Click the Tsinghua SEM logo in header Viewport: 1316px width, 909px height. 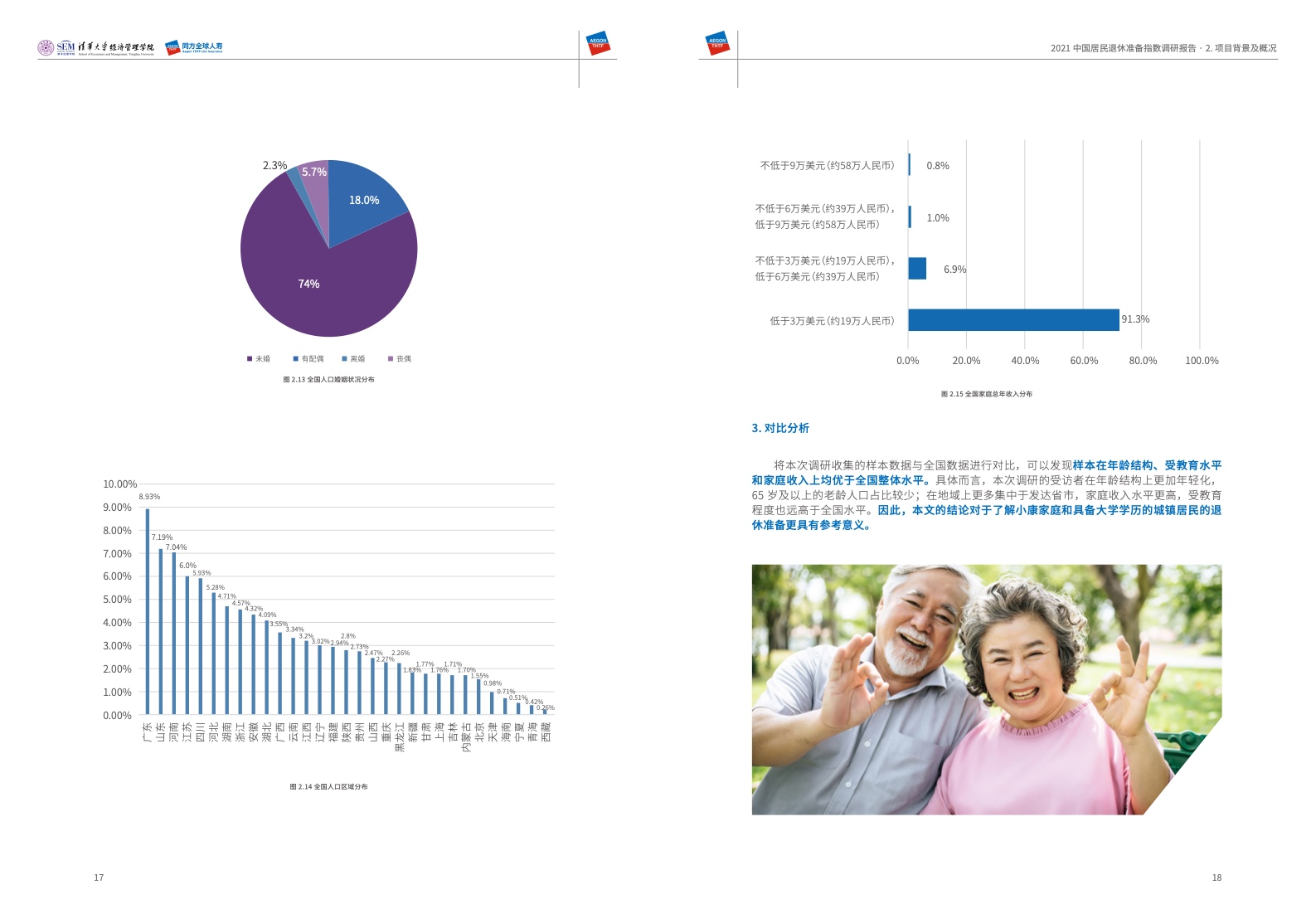pyautogui.click(x=95, y=47)
